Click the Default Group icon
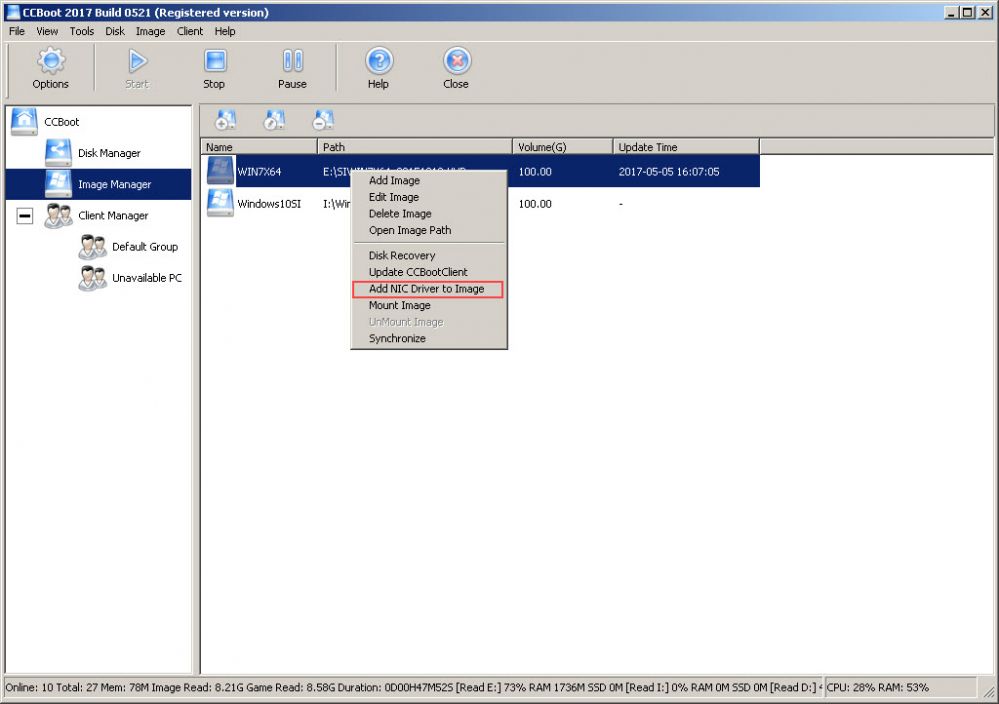999x704 pixels. [x=92, y=247]
